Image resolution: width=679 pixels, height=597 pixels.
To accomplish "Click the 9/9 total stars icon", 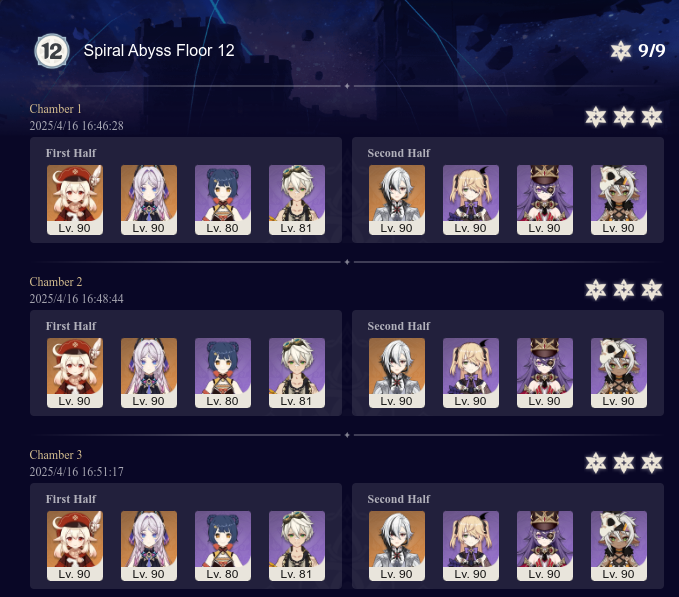I will pyautogui.click(x=621, y=51).
